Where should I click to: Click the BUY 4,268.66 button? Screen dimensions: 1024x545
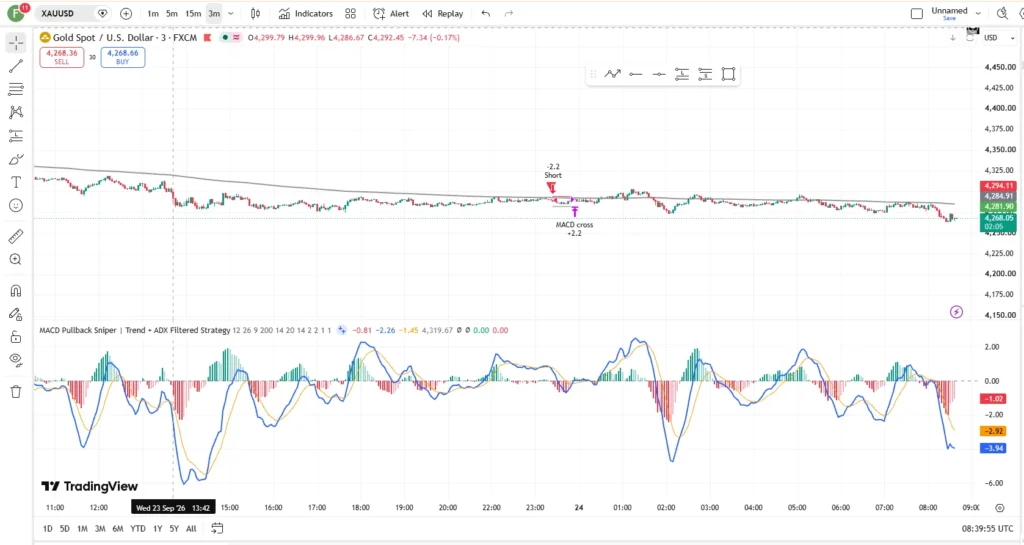(x=123, y=57)
